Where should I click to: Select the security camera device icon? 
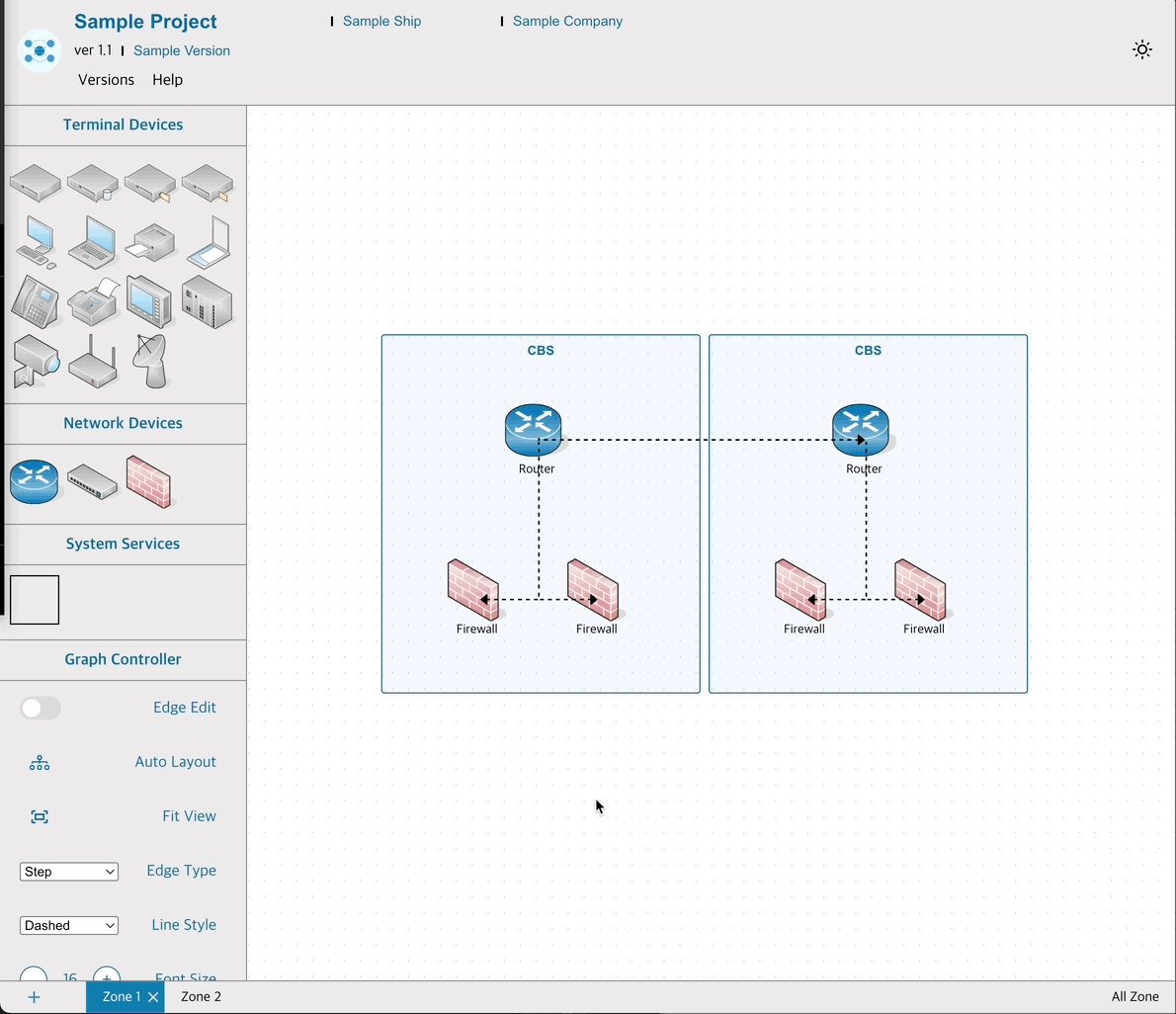[36, 362]
